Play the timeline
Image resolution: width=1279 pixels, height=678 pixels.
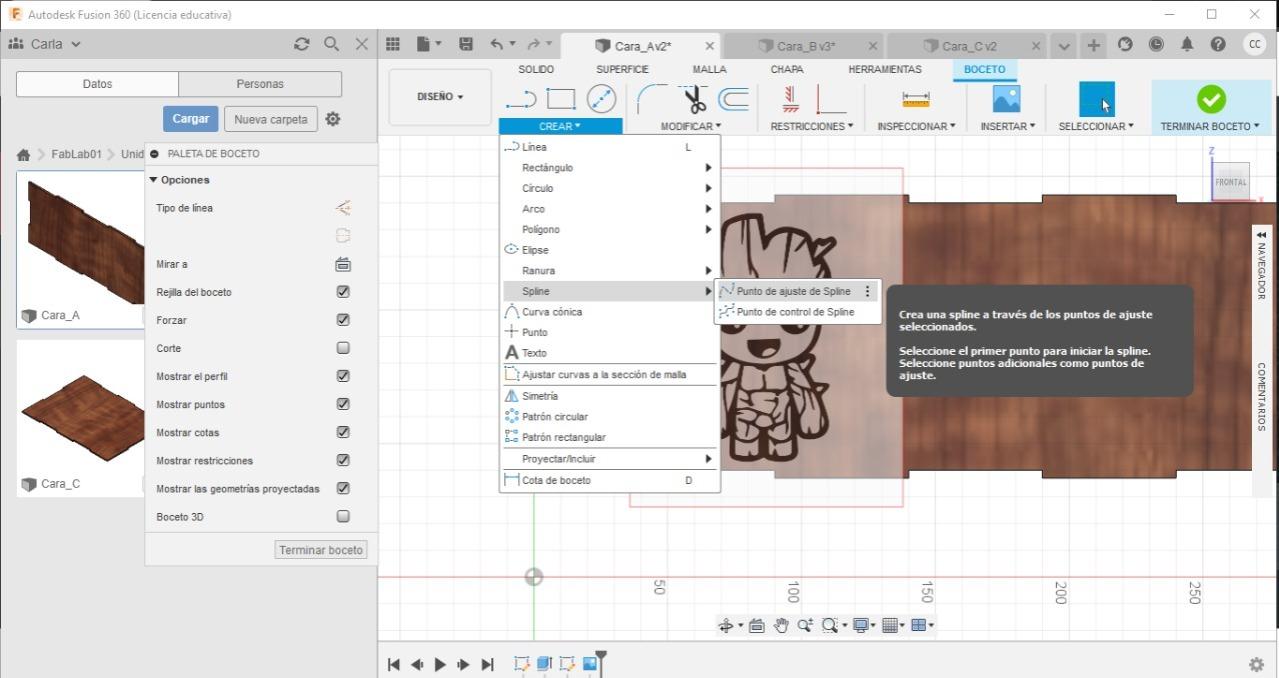point(440,664)
